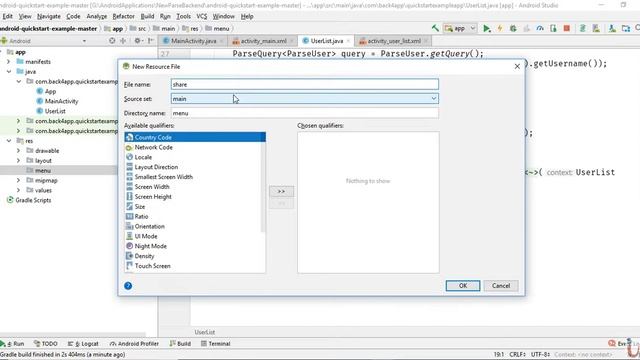This screenshot has height=360, width=640.
Task: Click the Directory name input field
Action: click(x=304, y=113)
